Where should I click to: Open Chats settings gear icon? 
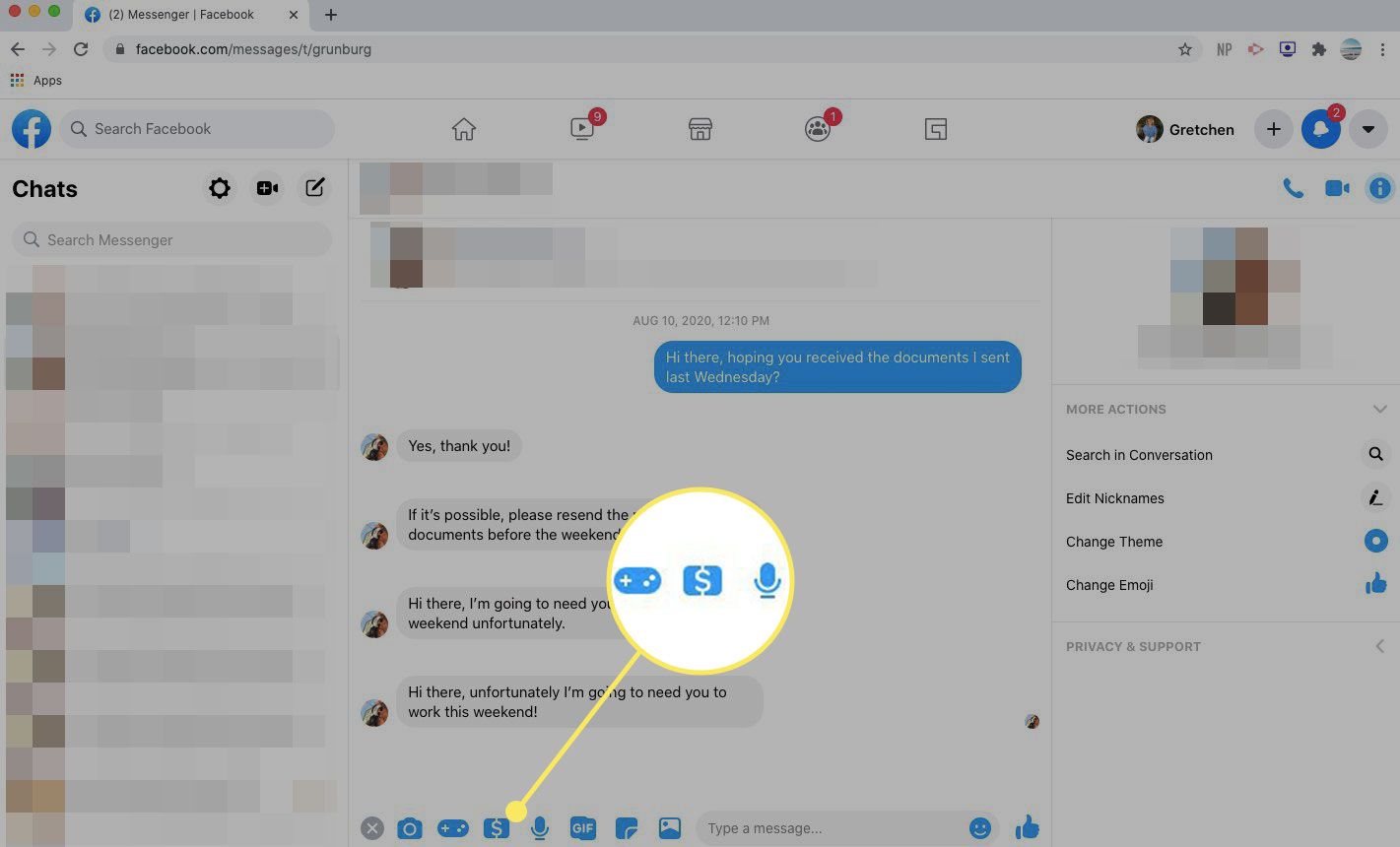point(220,188)
